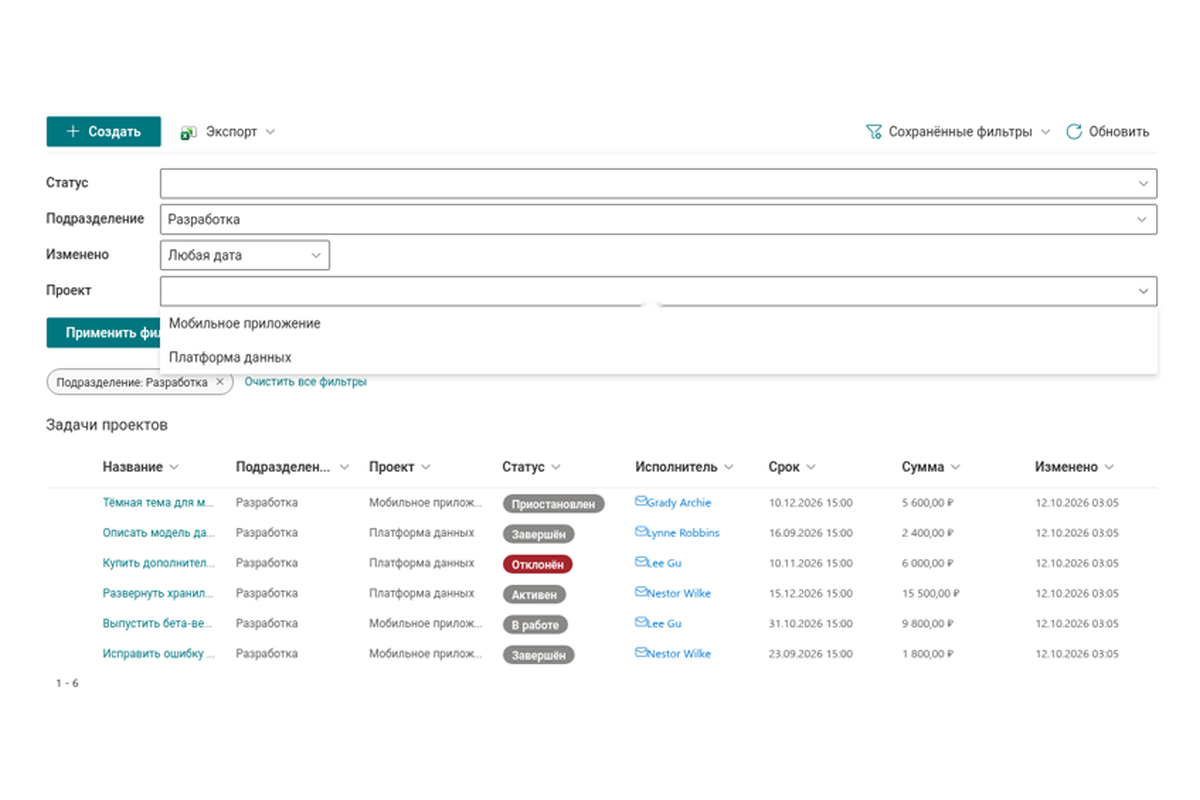Open the Проект column header menu
Viewport: 1200px width, 800px height.
(x=399, y=467)
